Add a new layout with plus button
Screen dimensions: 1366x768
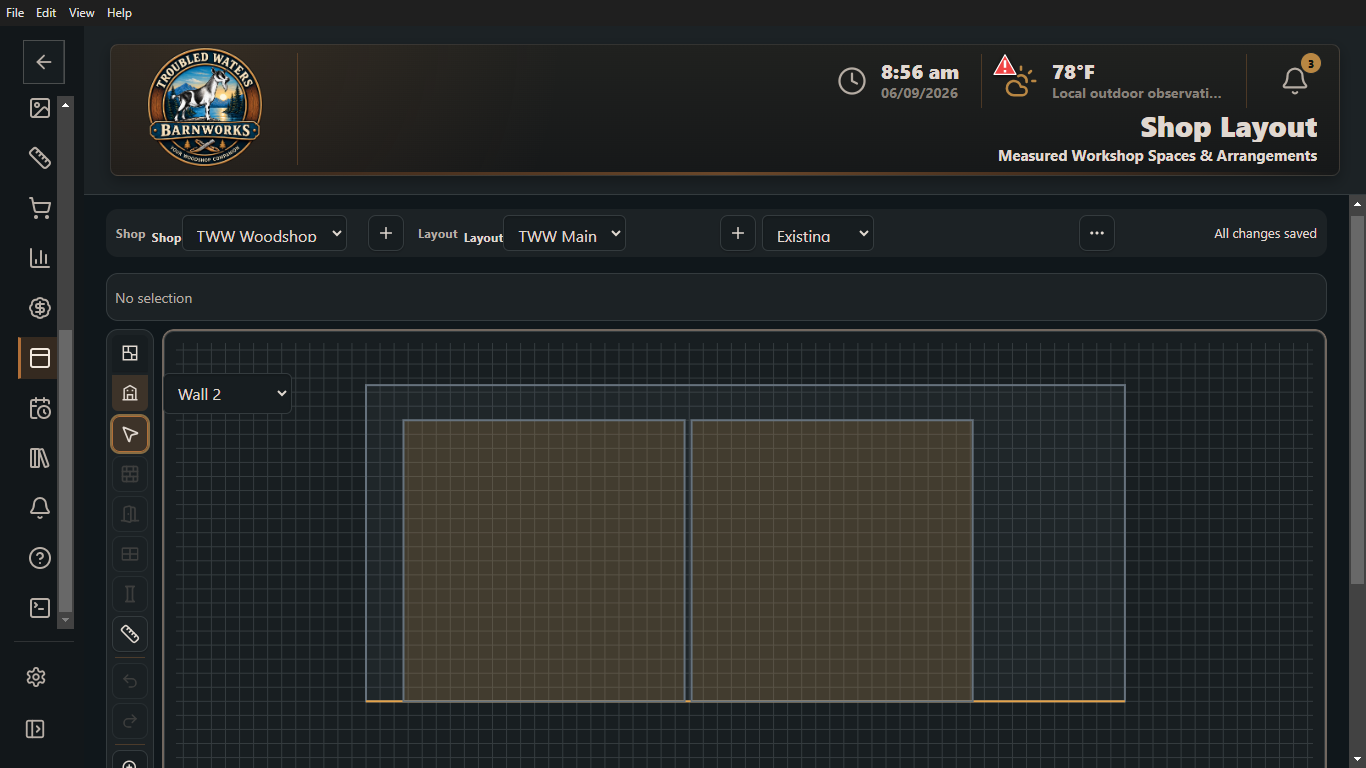tap(738, 234)
